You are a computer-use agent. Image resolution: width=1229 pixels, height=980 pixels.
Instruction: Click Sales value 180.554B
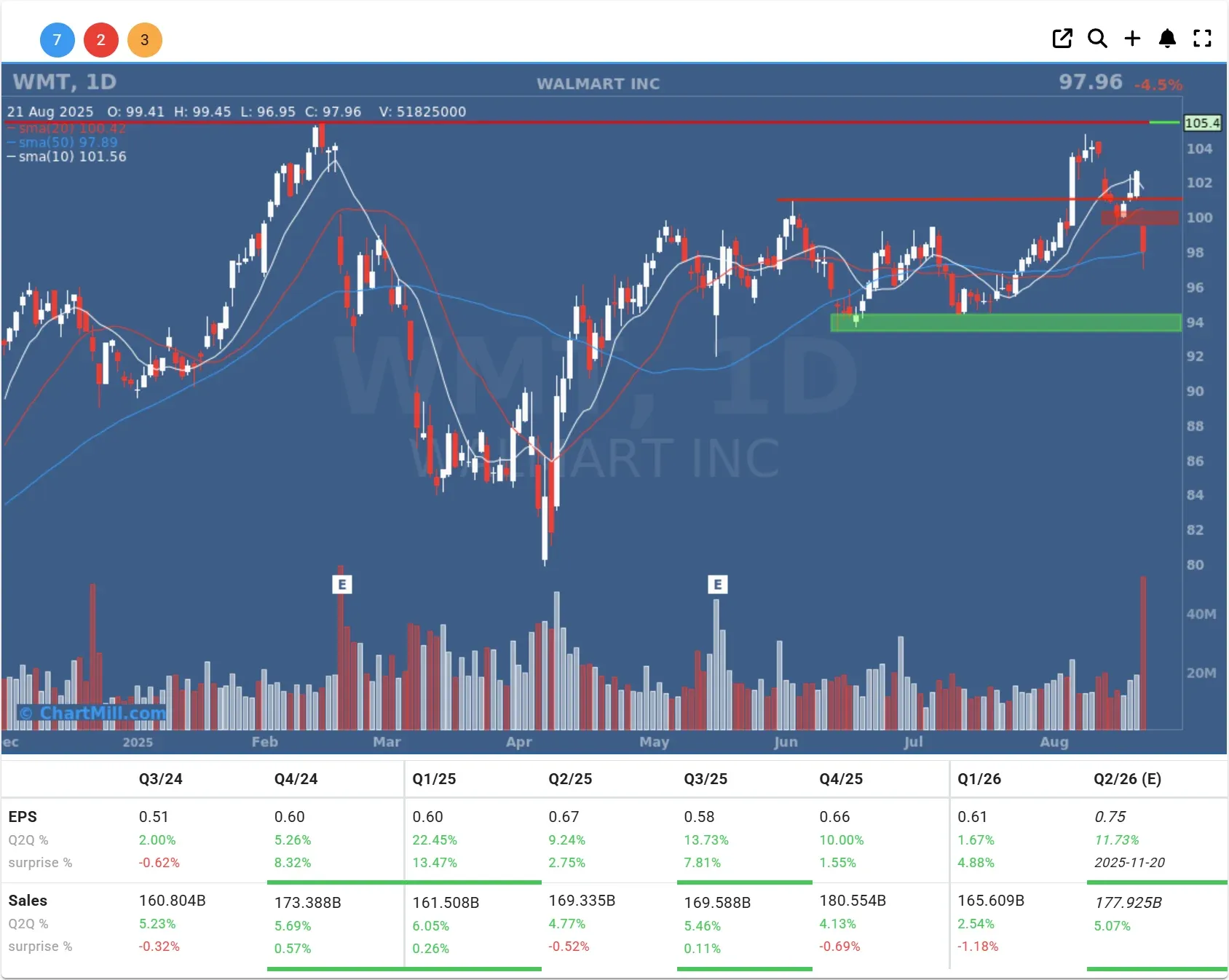853,901
